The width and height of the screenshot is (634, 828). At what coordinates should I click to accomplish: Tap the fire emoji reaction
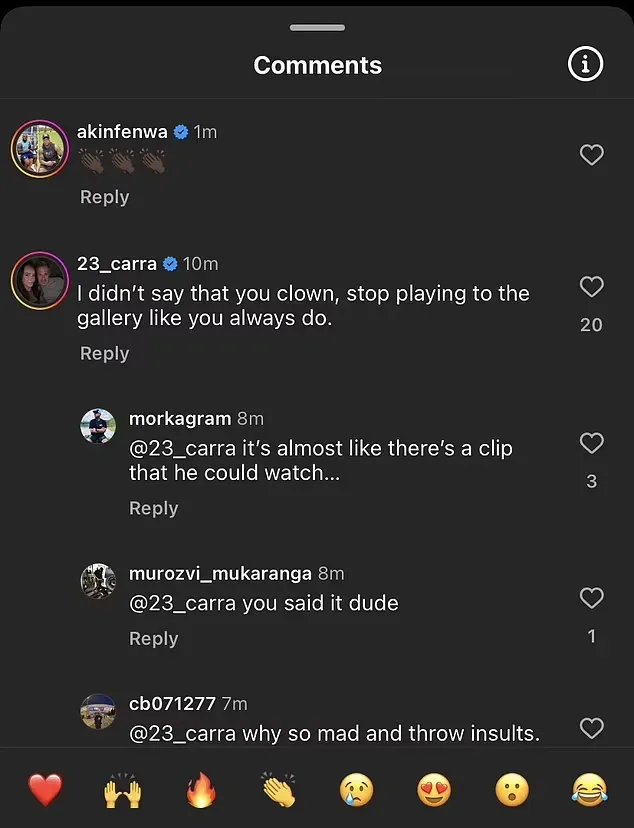pos(201,791)
